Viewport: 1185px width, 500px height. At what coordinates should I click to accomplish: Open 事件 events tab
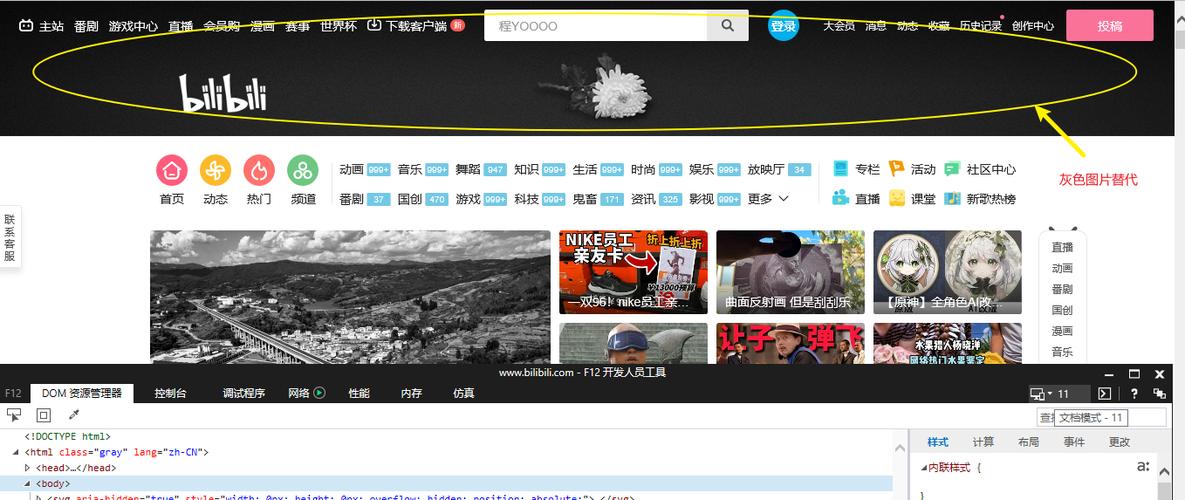(x=1074, y=442)
